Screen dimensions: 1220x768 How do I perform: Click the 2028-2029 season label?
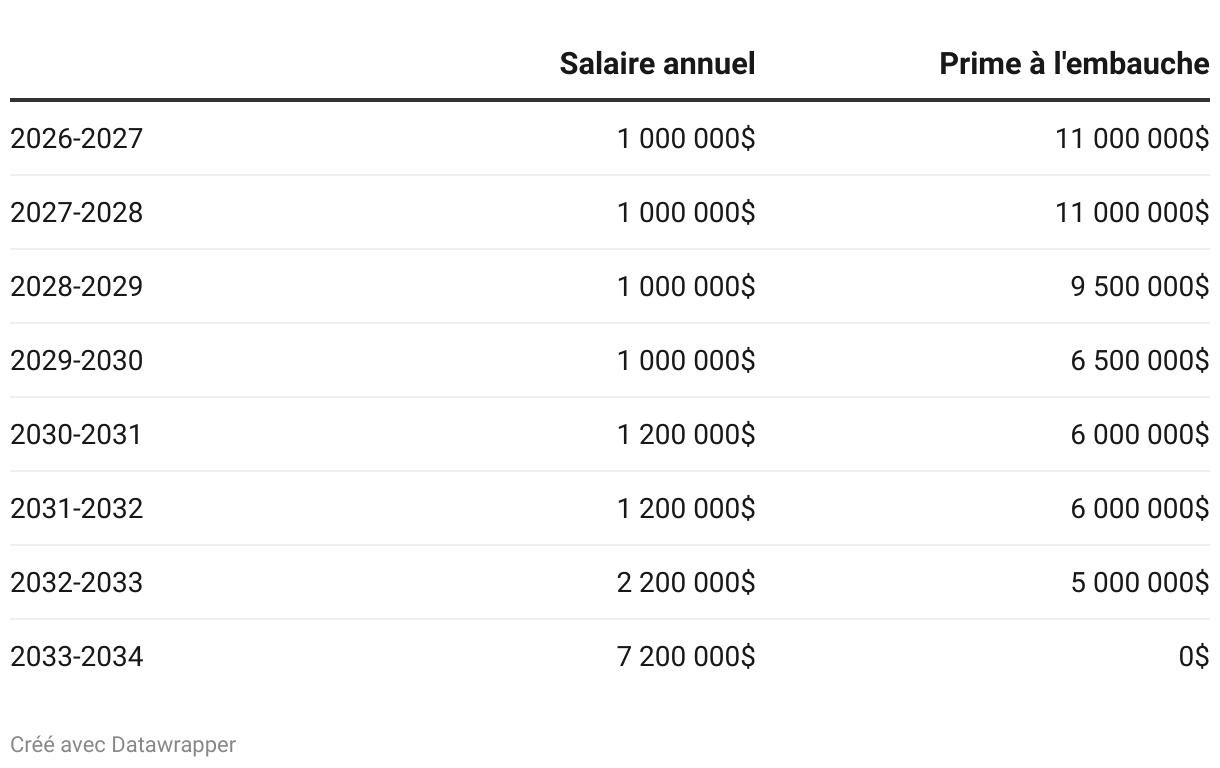[x=77, y=287]
